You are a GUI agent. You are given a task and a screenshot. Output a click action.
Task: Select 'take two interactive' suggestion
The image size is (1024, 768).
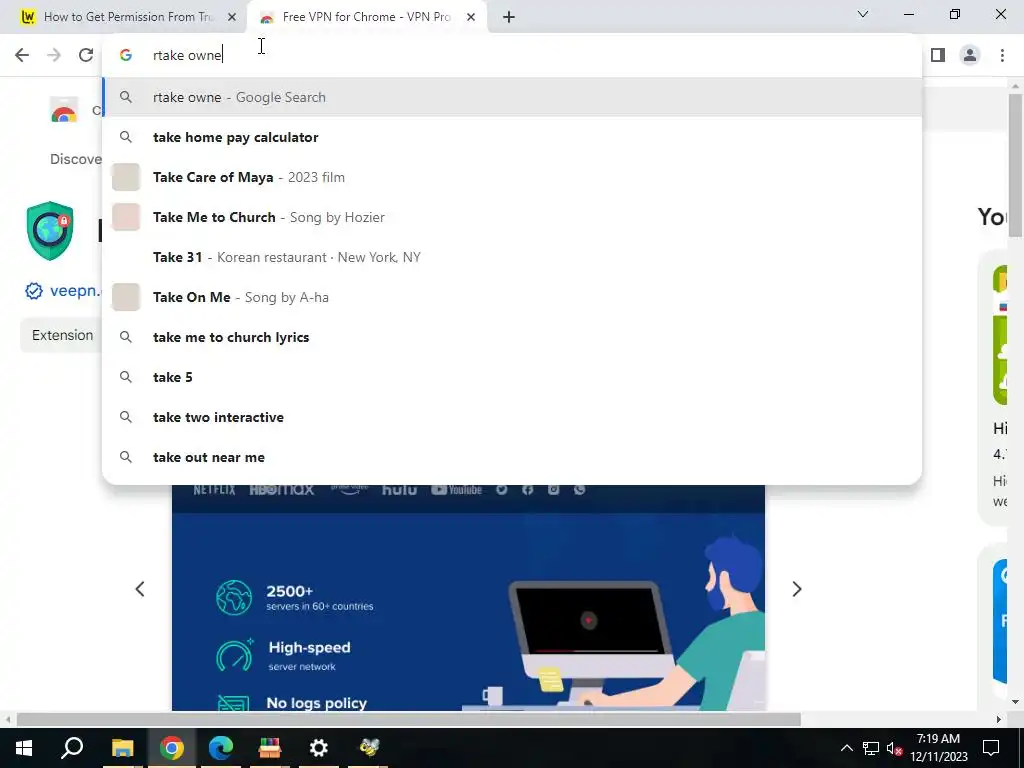click(x=512, y=417)
